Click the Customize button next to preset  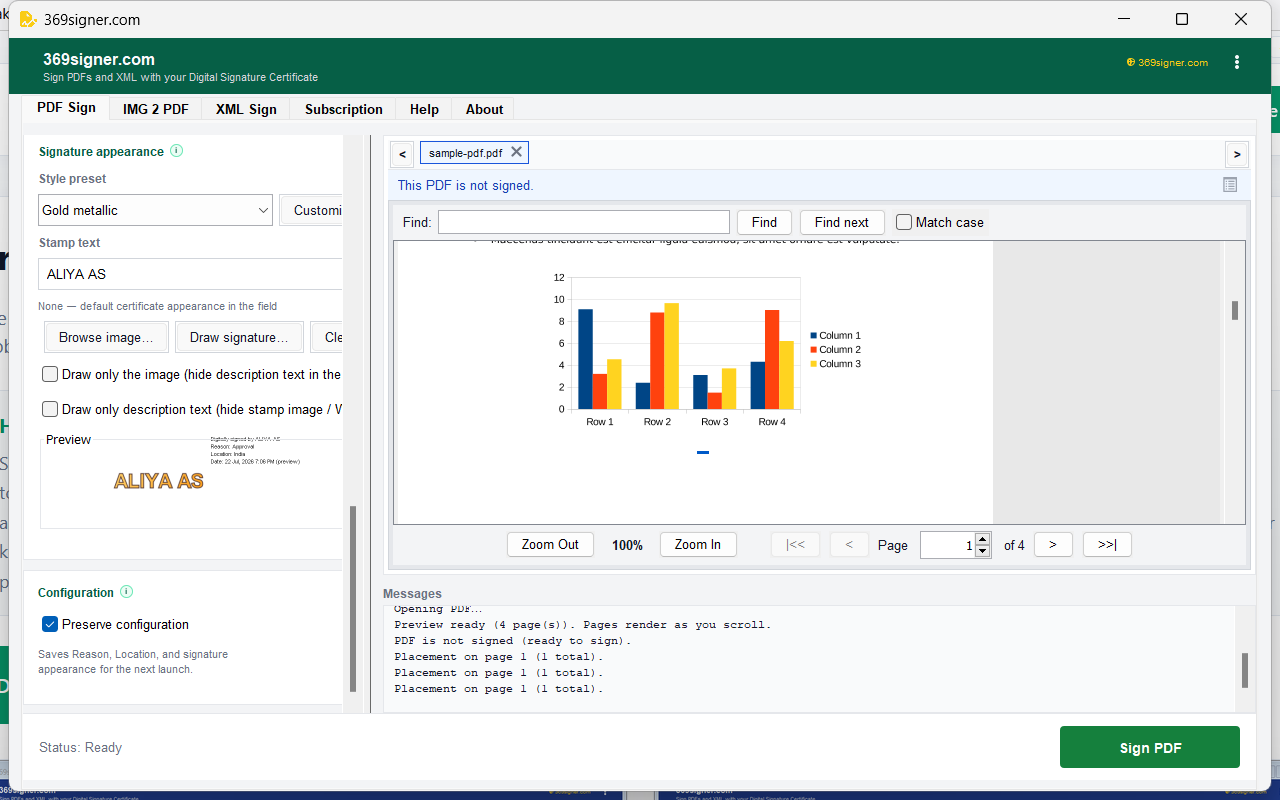pyautogui.click(x=311, y=210)
